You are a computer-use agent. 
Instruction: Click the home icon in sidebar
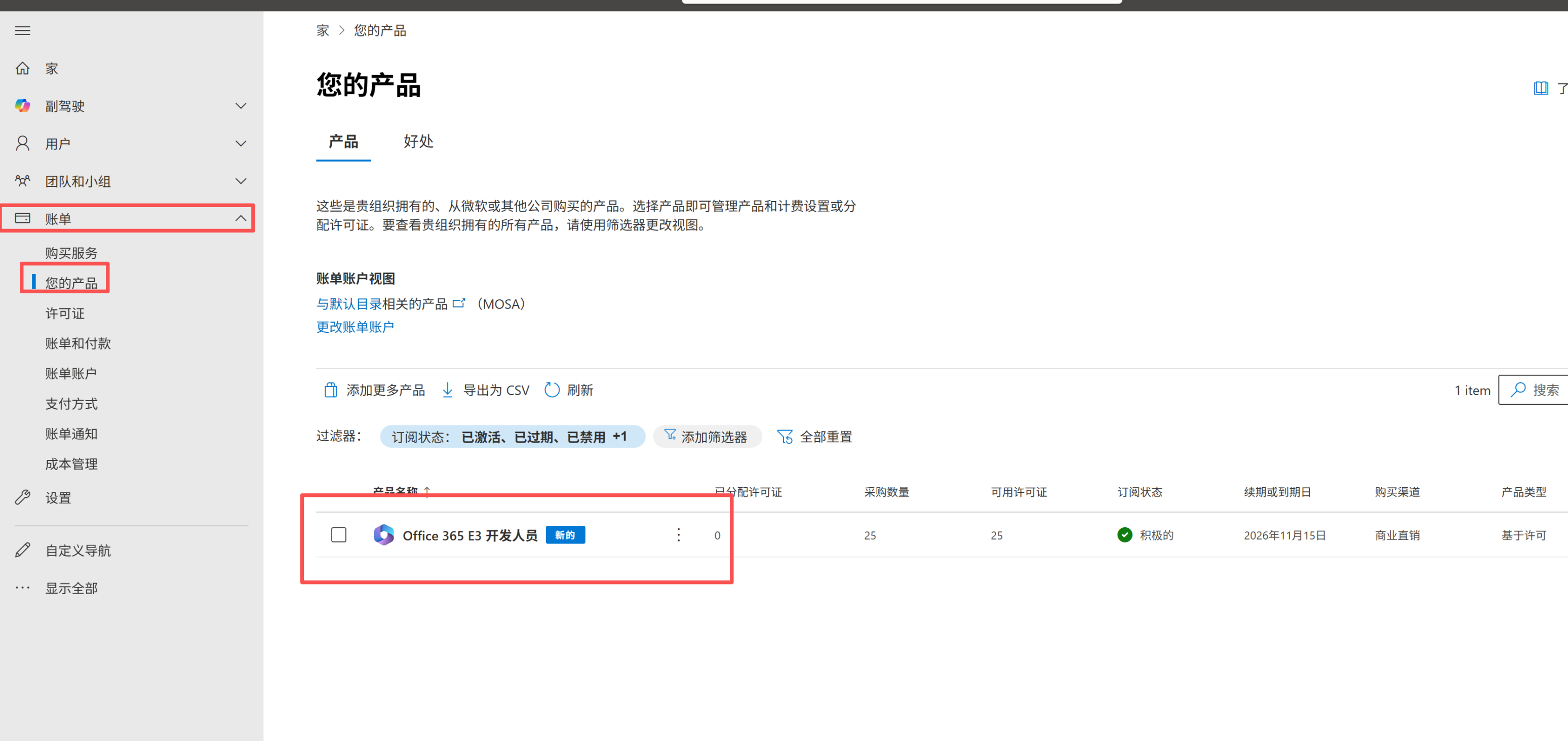tap(22, 68)
